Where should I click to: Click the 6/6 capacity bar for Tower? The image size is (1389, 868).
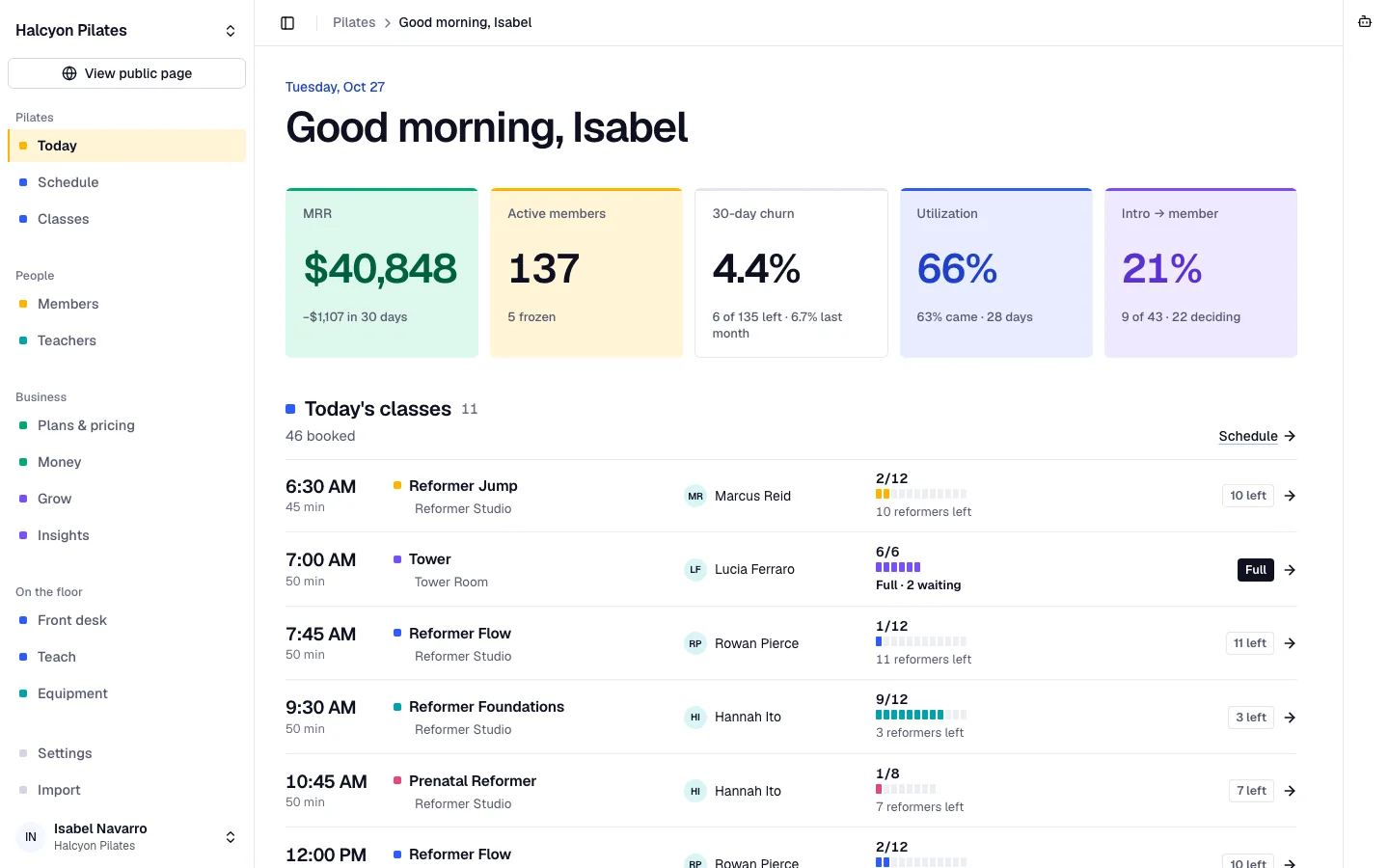pyautogui.click(x=898, y=567)
